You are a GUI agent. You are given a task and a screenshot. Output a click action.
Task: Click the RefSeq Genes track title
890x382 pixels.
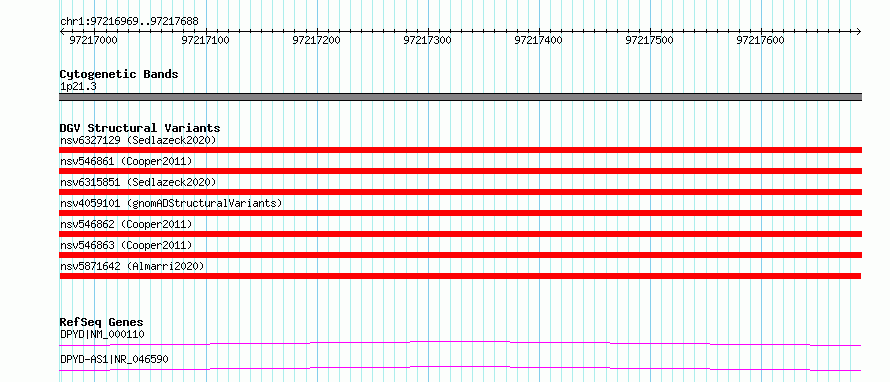(101, 323)
